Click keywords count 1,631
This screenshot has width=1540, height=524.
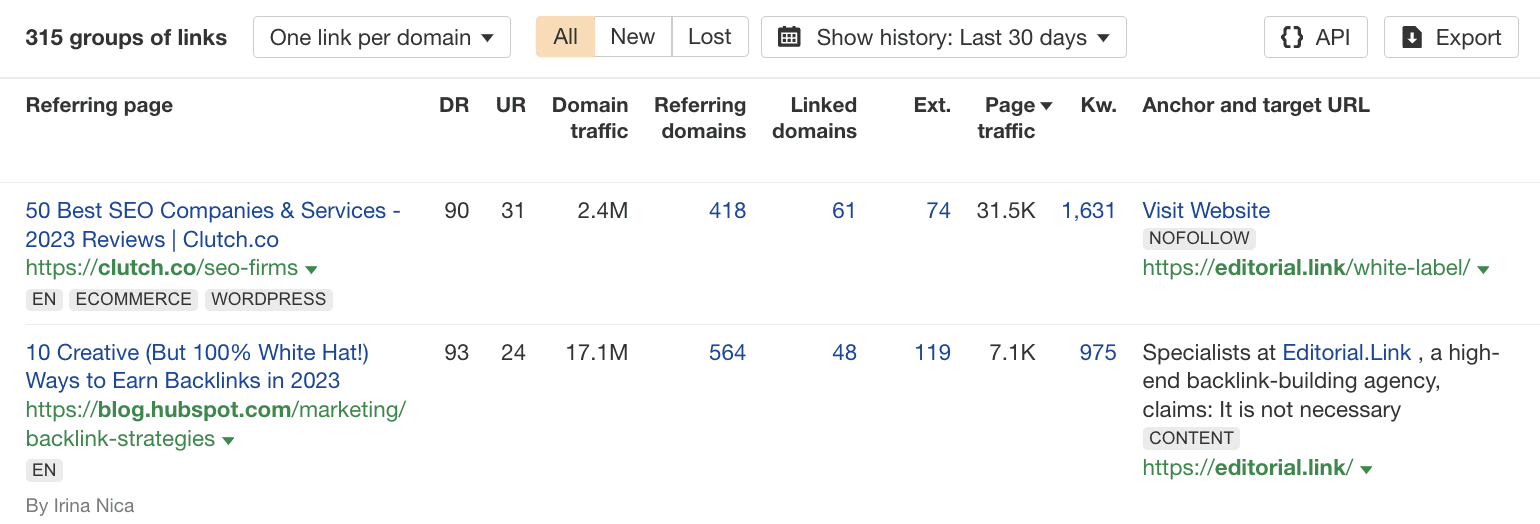(x=1088, y=211)
